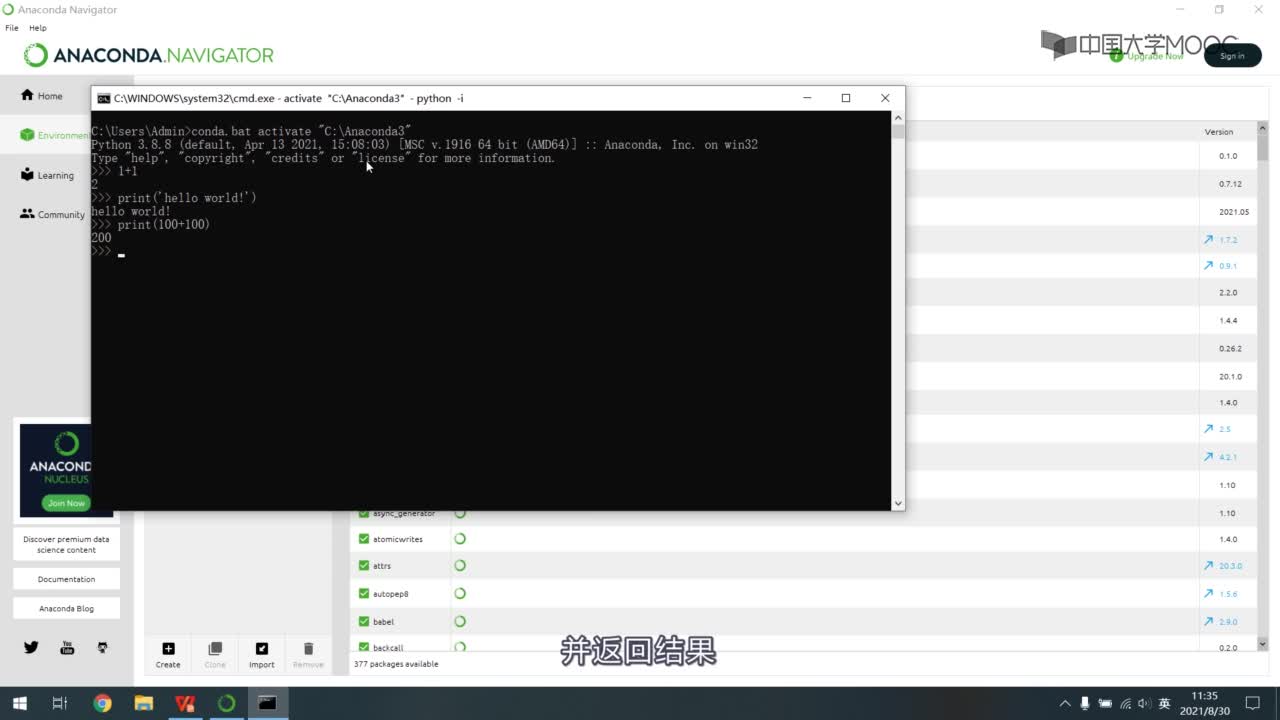Click Sign in button in Navigator
Viewport: 1280px width, 720px height.
tap(1232, 56)
